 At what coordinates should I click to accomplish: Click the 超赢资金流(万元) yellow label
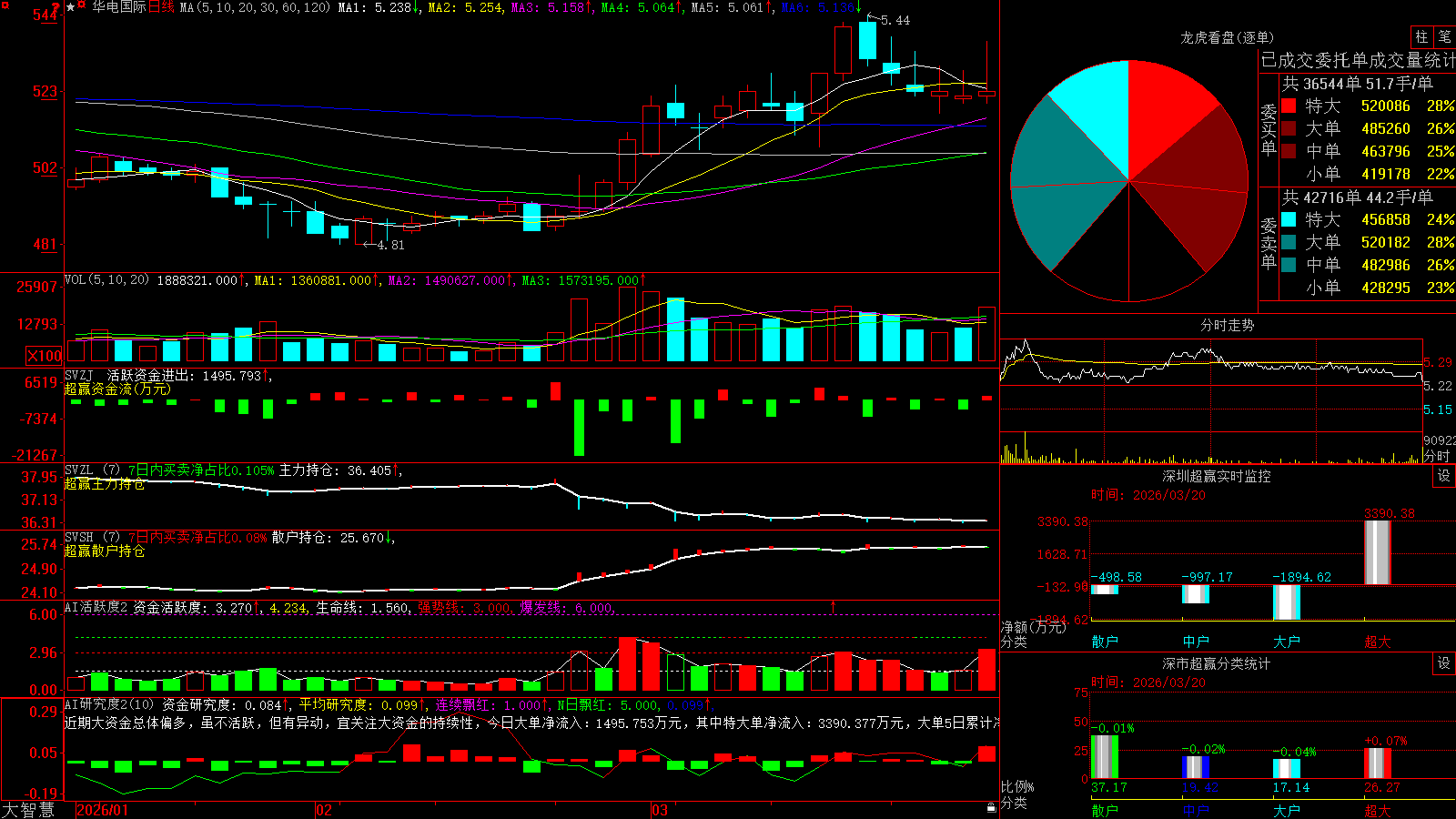pos(117,389)
